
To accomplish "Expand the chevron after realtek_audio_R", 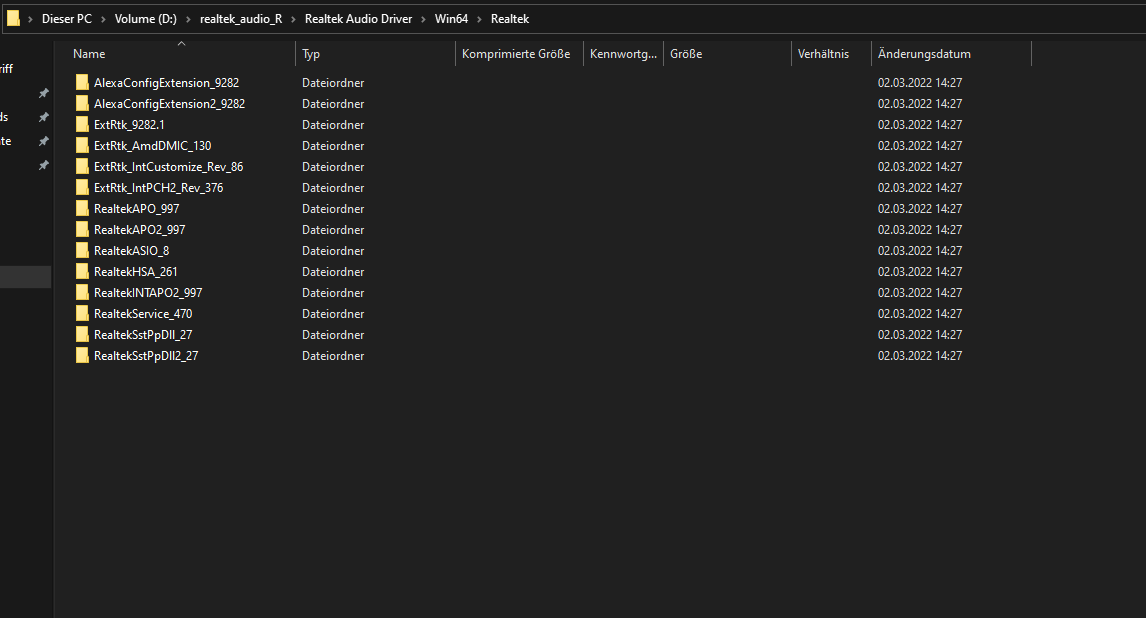I will 293,19.
